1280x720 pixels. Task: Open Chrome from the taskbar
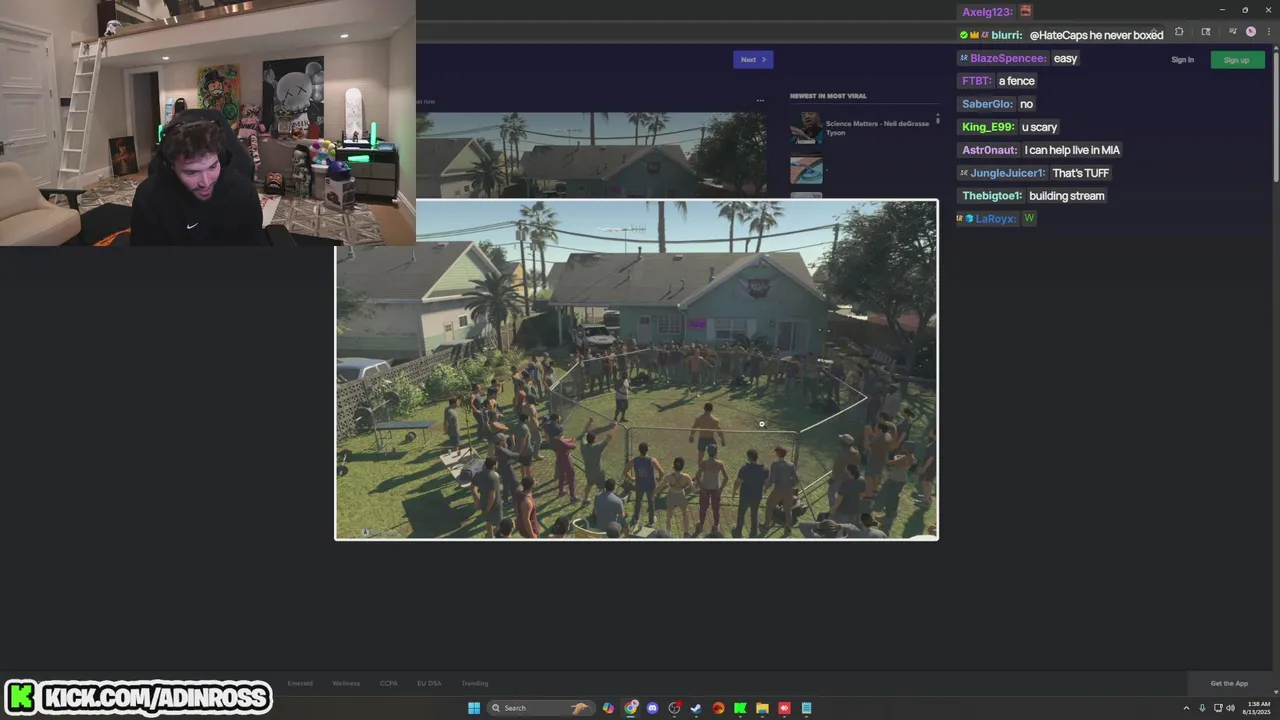tap(631, 708)
